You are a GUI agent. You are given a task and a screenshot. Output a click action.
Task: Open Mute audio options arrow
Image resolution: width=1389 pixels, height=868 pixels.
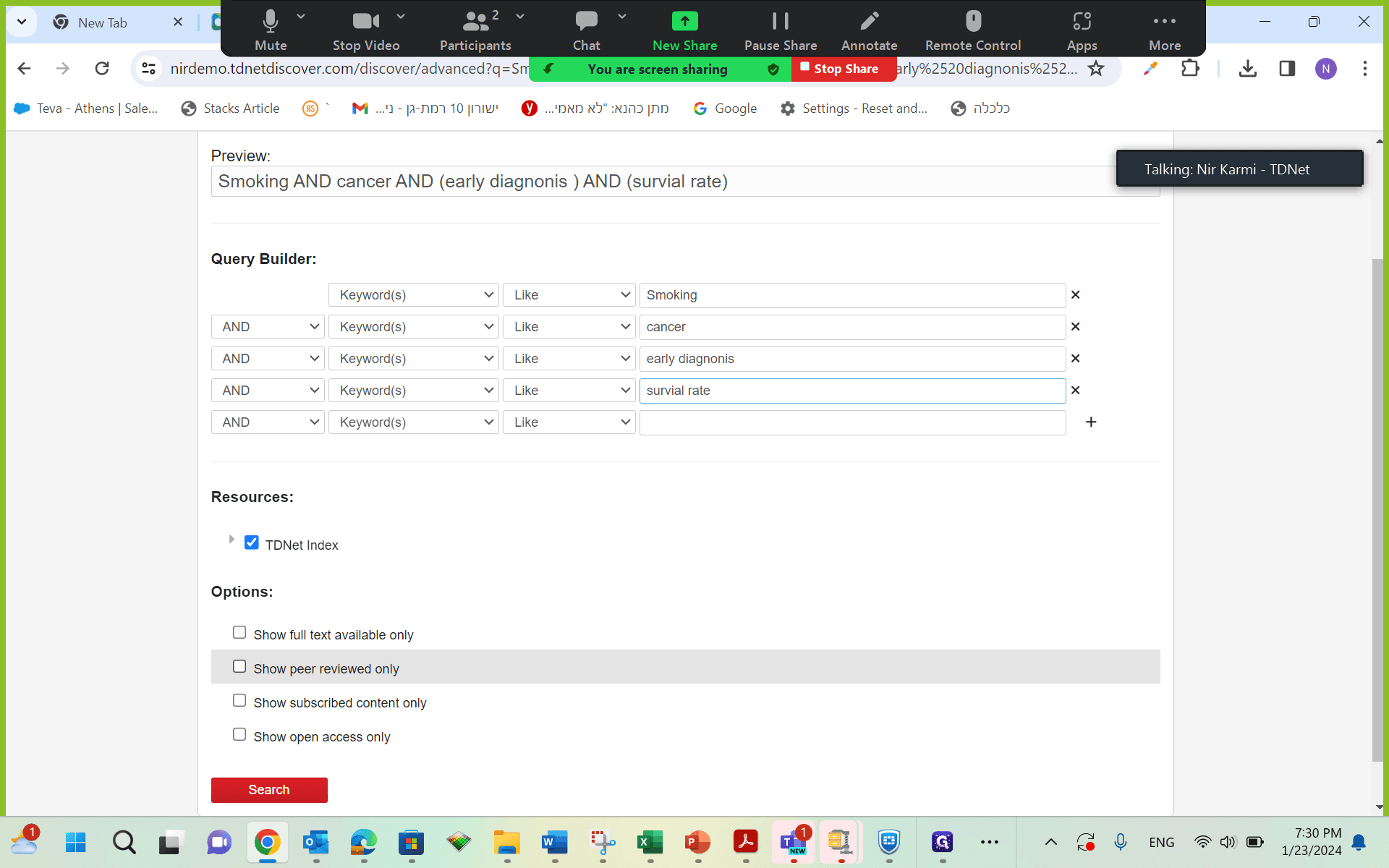pos(301,16)
